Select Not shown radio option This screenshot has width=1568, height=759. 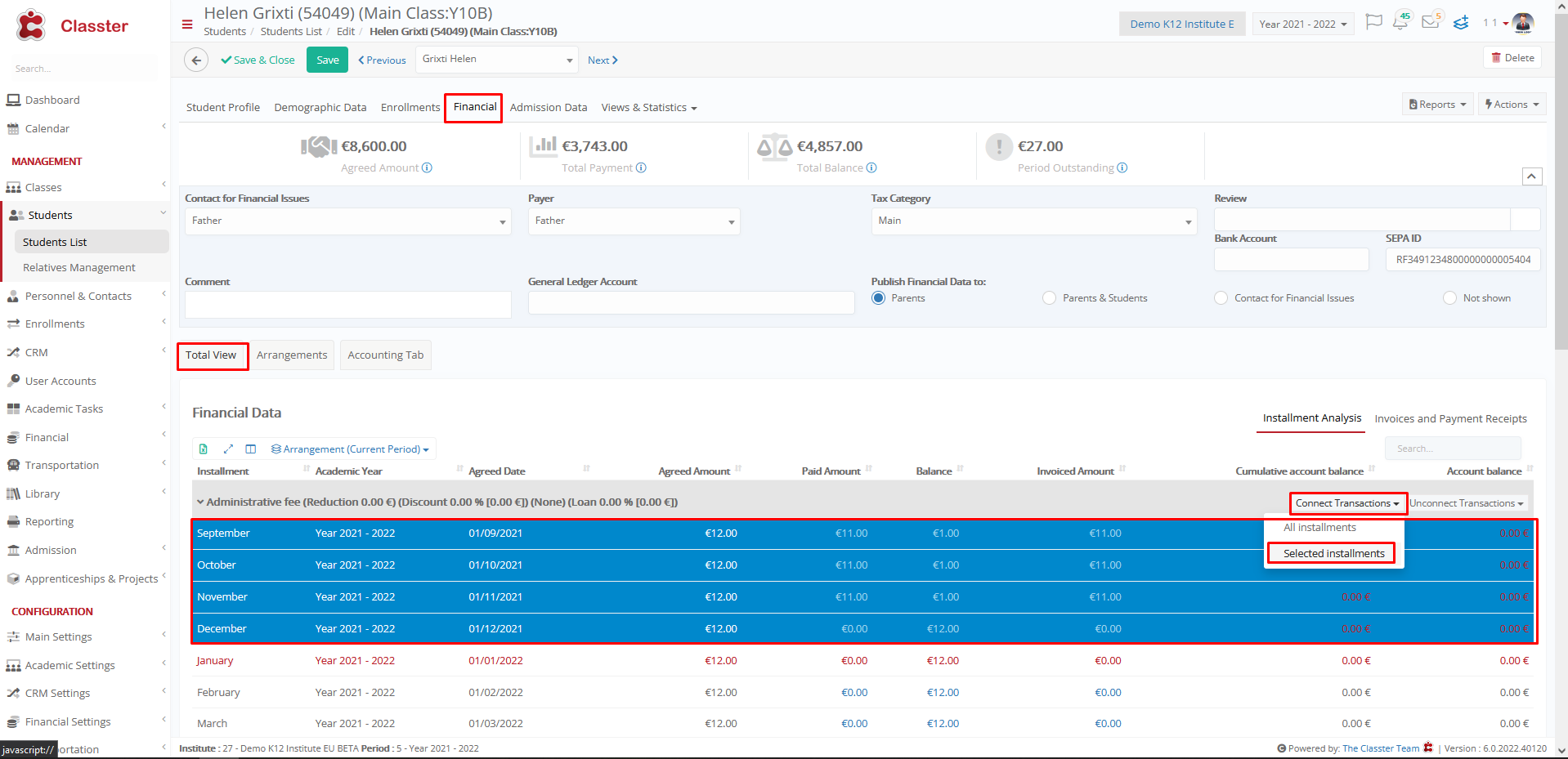point(1450,298)
